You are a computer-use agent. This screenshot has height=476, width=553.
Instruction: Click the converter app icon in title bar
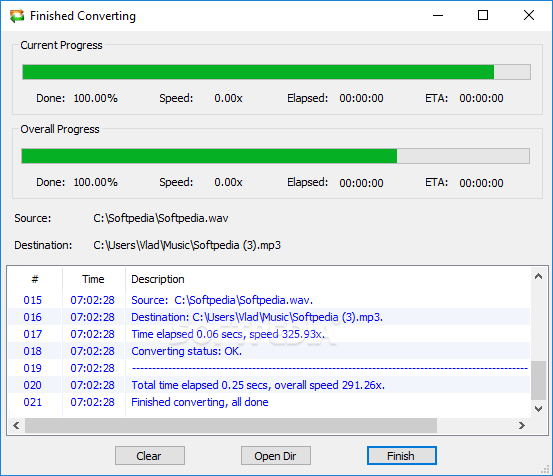click(17, 16)
